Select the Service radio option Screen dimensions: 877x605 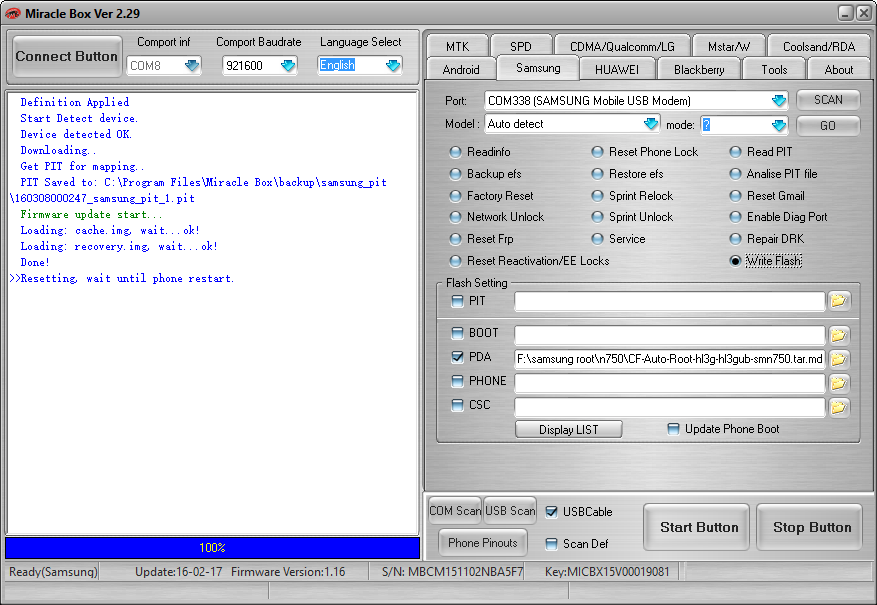pos(597,239)
